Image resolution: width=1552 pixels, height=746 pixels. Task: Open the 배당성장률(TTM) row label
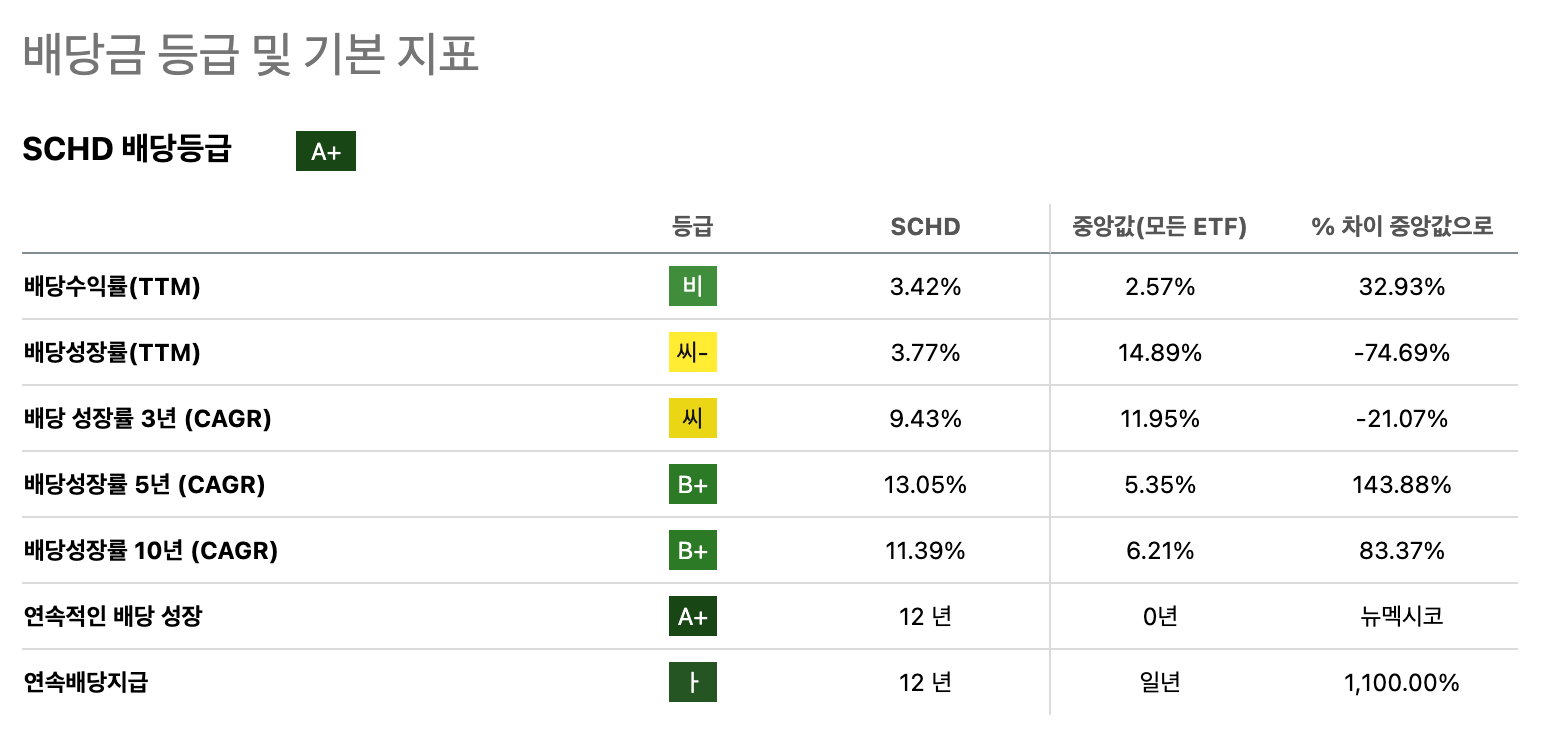(112, 353)
